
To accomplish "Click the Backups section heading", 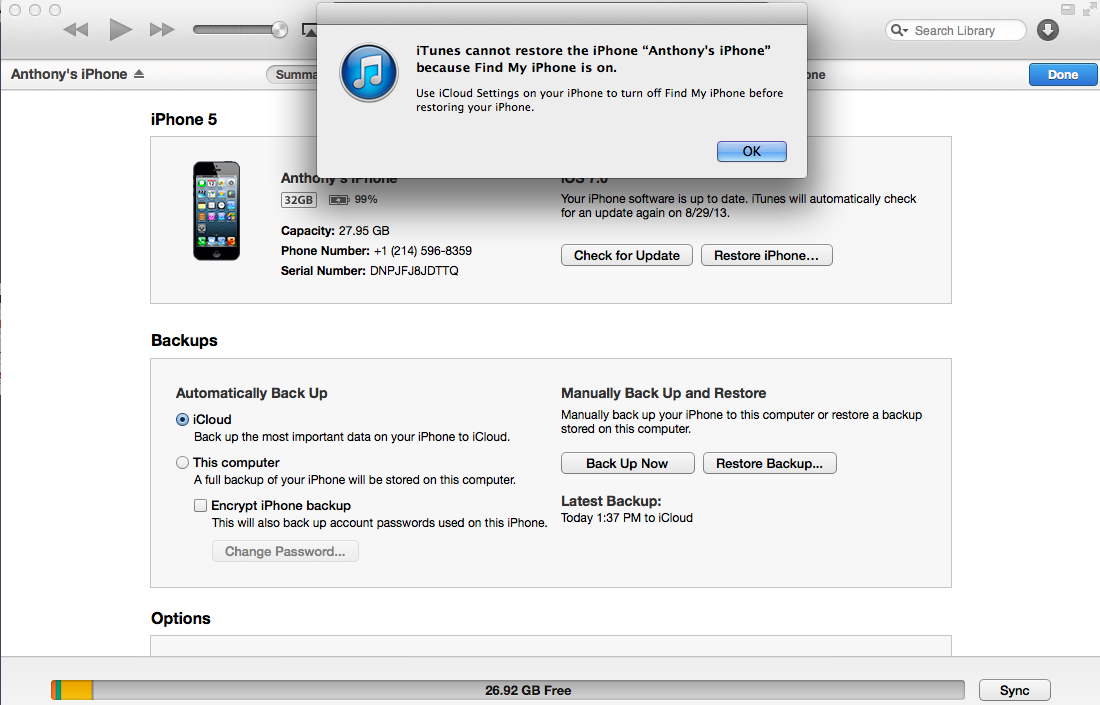I will click(x=185, y=341).
